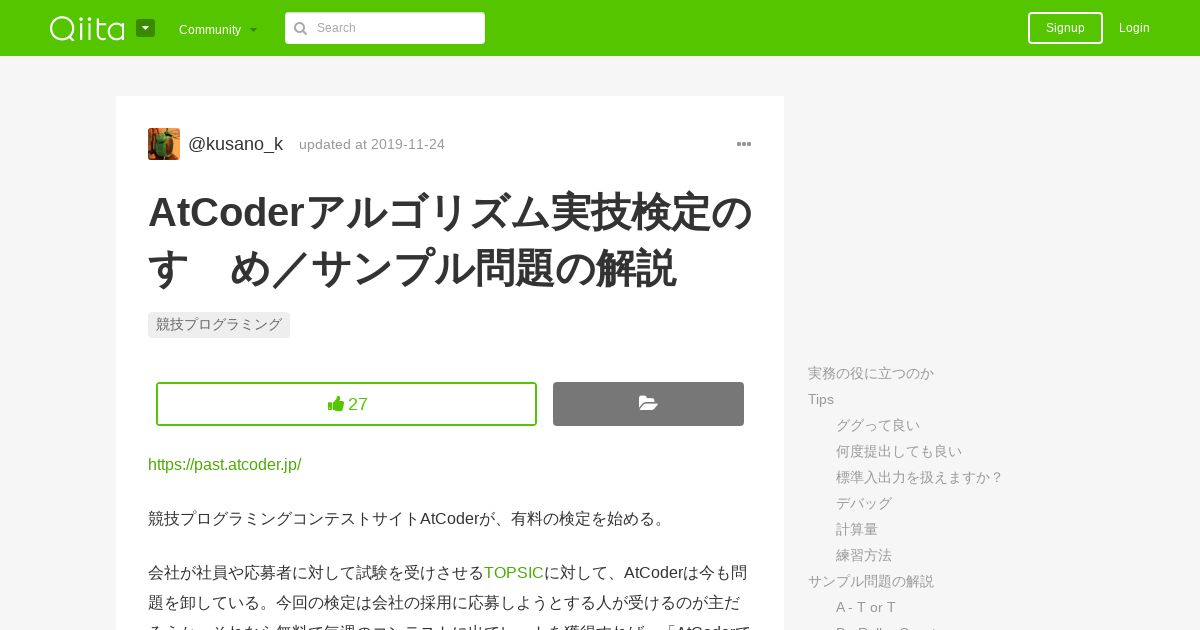
Task: Jump to サンプル問題の解説 in contents
Action: coord(871,581)
